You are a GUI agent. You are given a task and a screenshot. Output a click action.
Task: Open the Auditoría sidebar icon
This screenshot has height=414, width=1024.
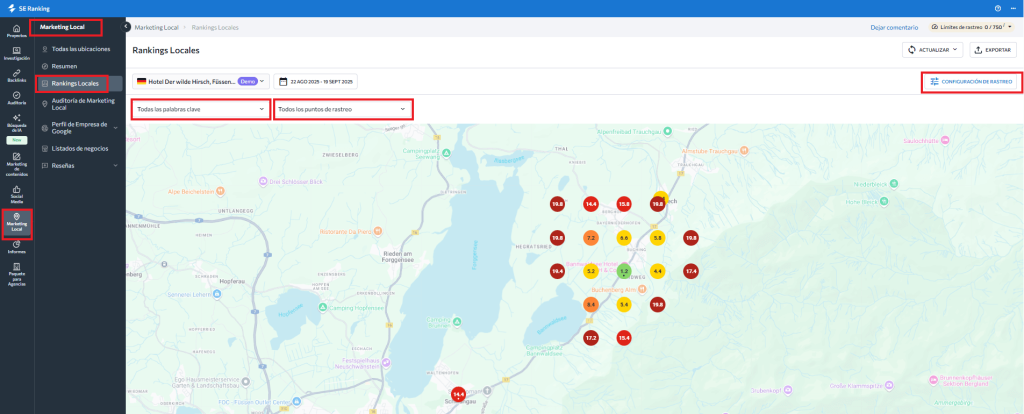16,98
